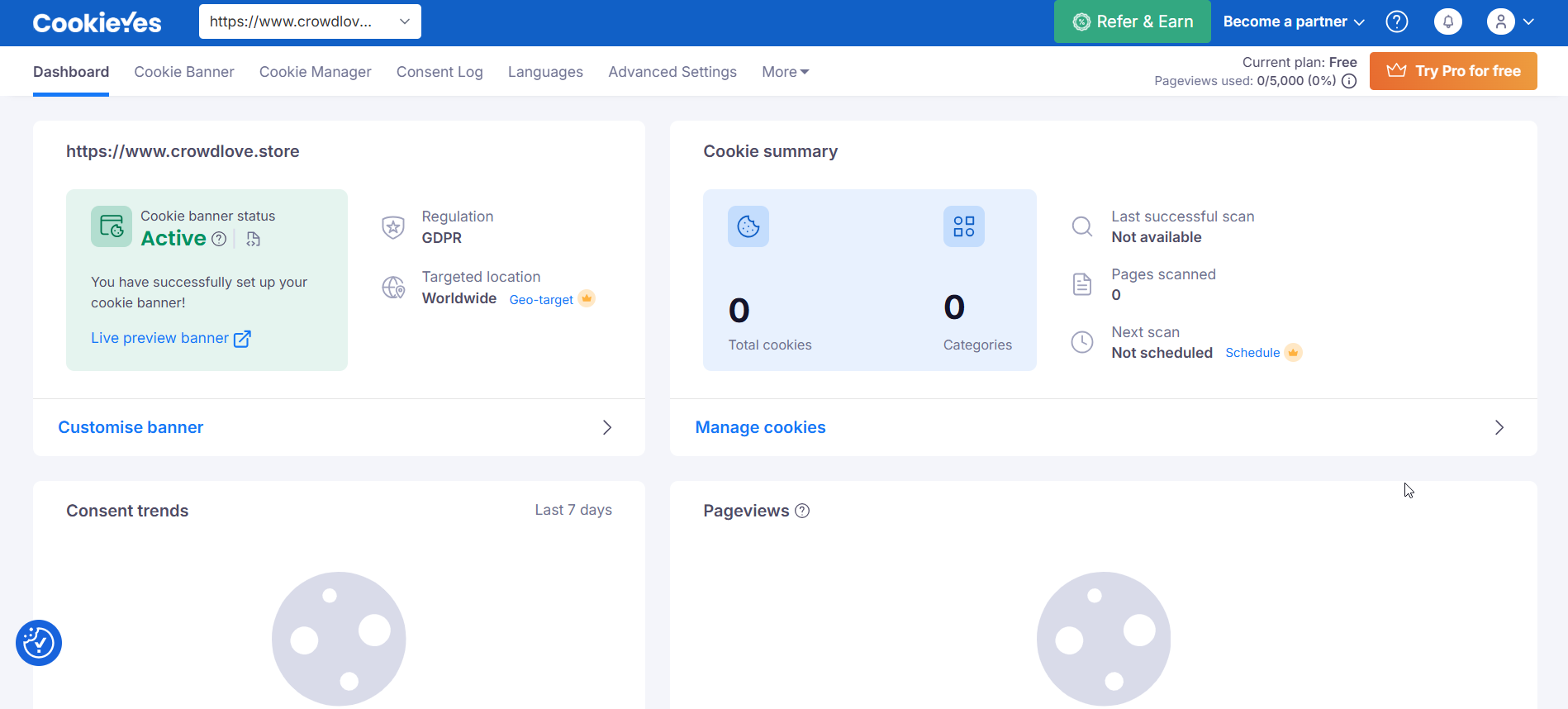The image size is (1568, 709).
Task: Click the 'Not scheduled' text
Action: point(1162,353)
